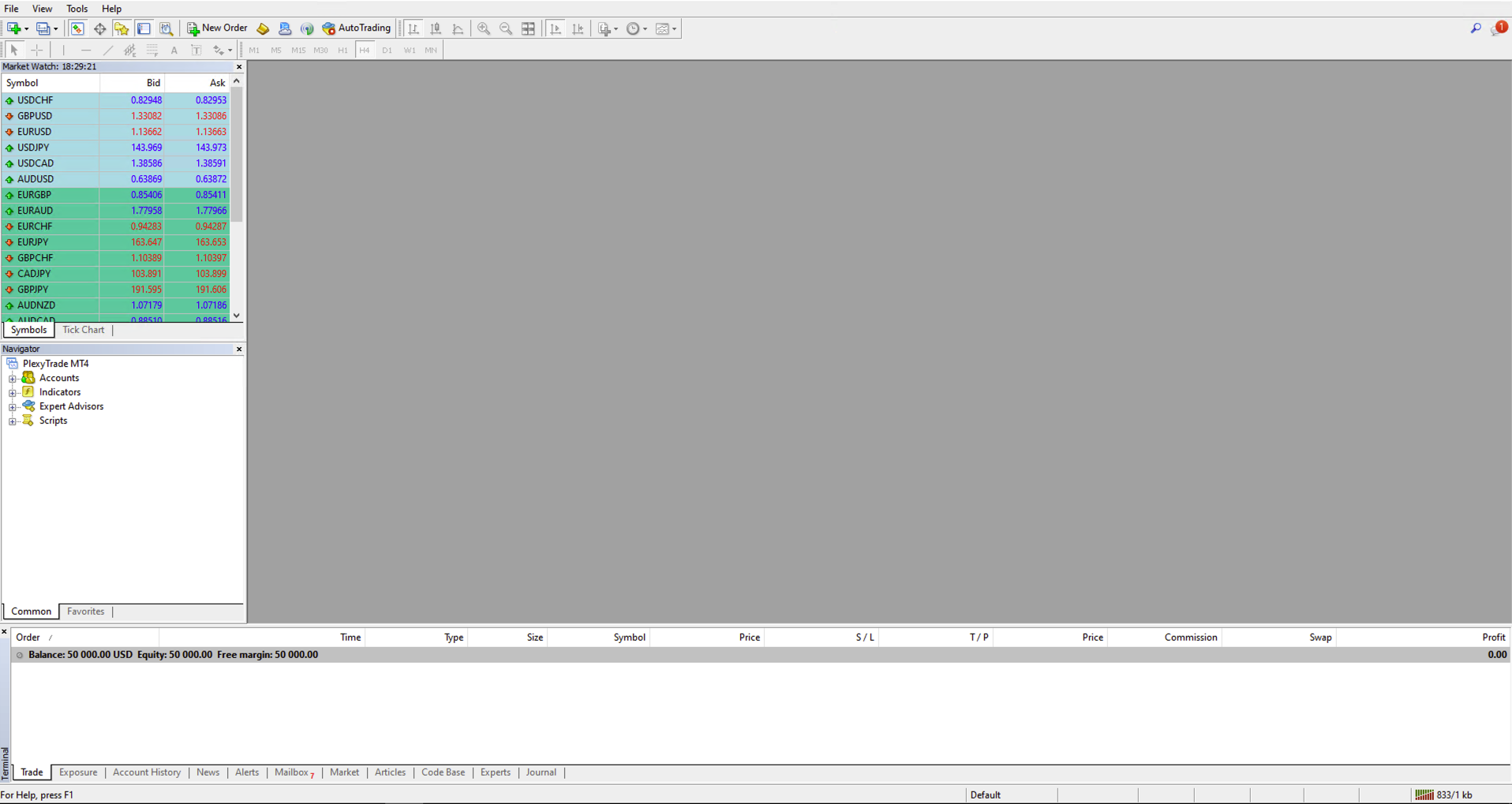Viewport: 1512px width, 804px height.
Task: Open the Profiles dropdown arrow
Action: click(x=56, y=28)
